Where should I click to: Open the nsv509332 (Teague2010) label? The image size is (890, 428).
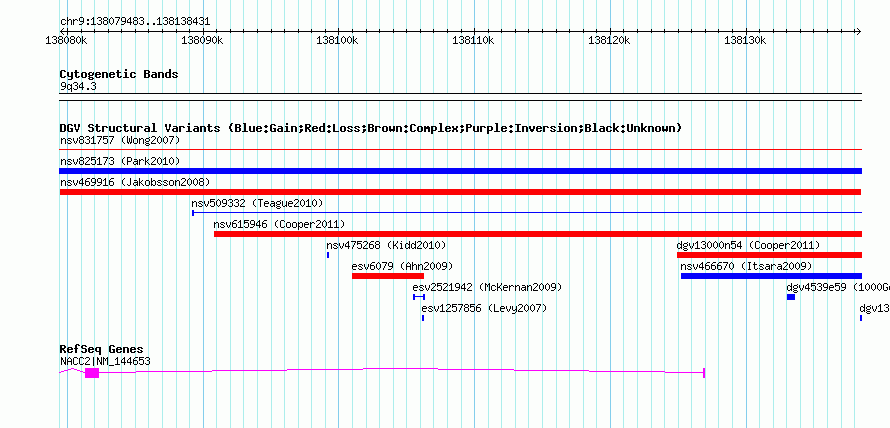pyautogui.click(x=257, y=203)
